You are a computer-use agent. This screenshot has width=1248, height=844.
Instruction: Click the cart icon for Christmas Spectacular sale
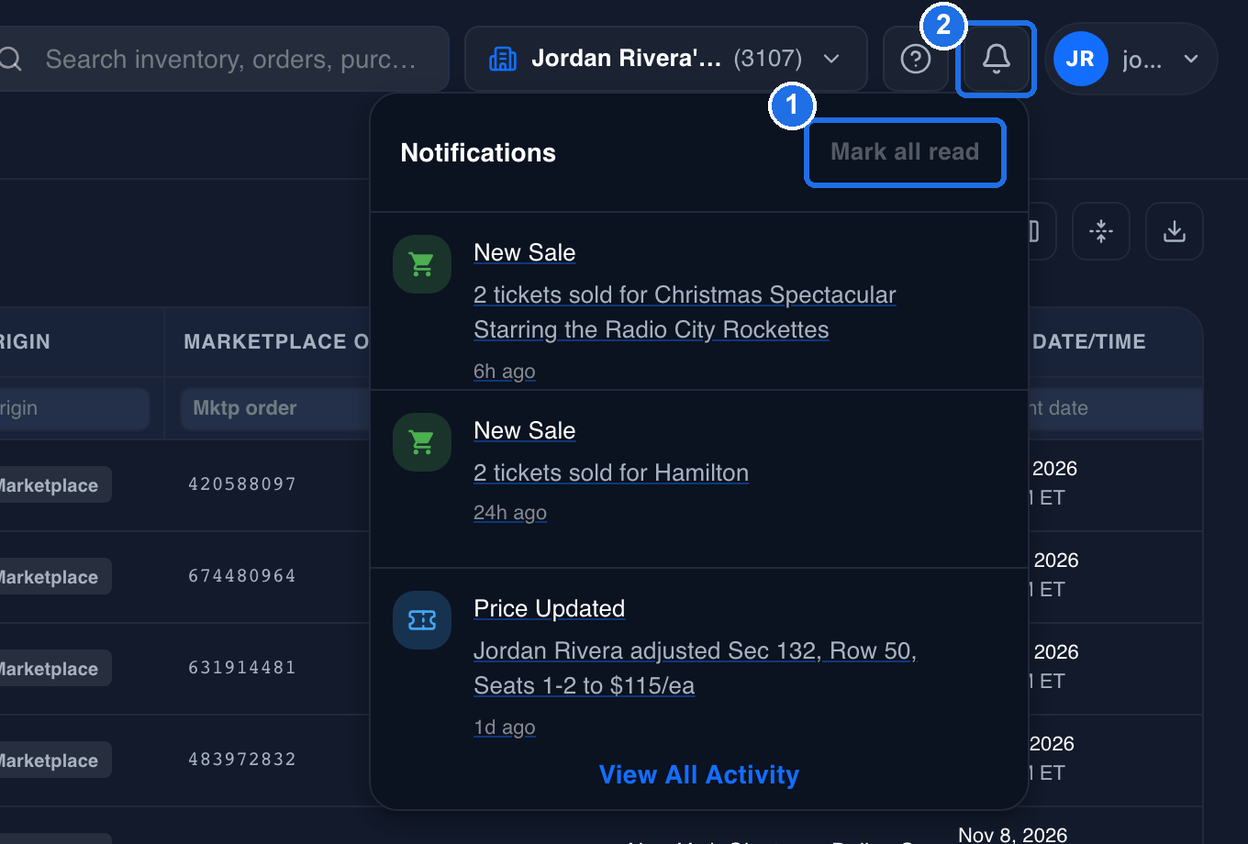422,264
